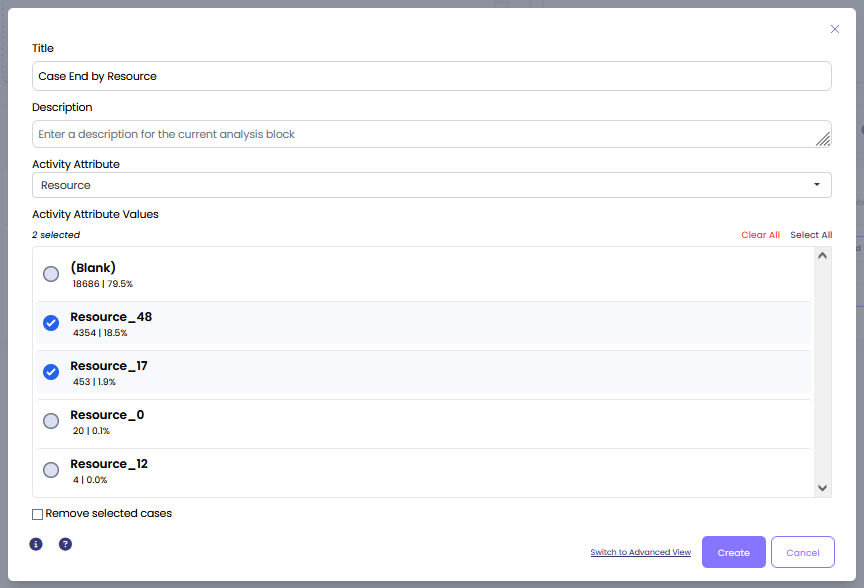The height and width of the screenshot is (588, 864).
Task: Select the (Blank) attribute value
Action: [x=51, y=274]
